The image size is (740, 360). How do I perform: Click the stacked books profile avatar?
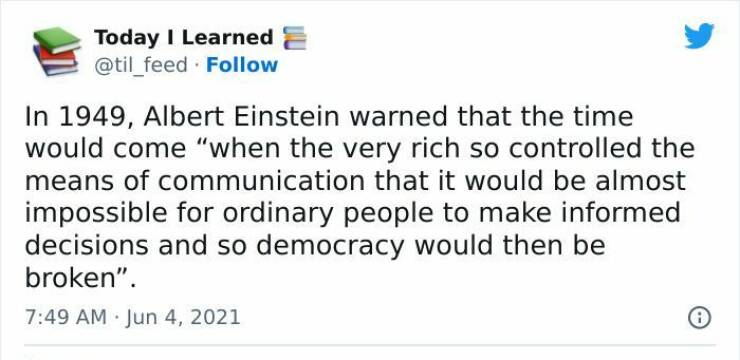pos(57,51)
